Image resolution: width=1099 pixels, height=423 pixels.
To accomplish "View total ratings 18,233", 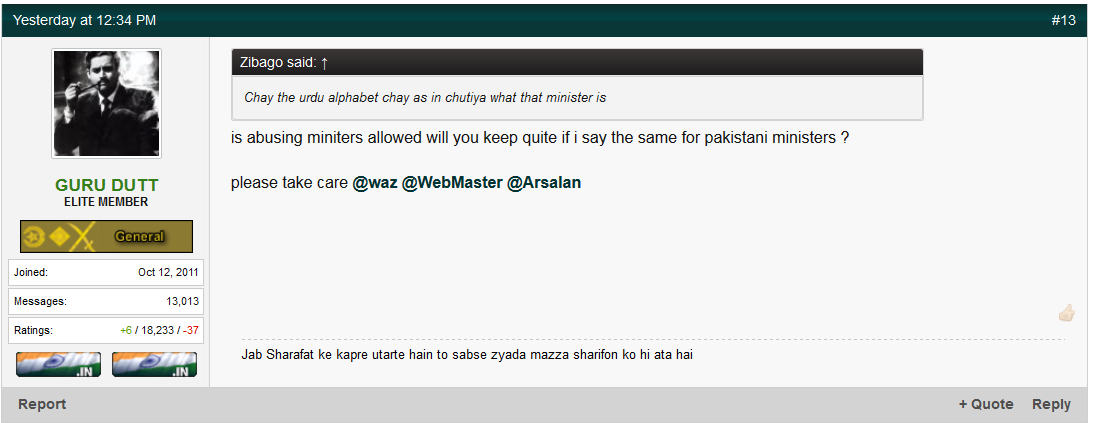I will click(x=158, y=330).
